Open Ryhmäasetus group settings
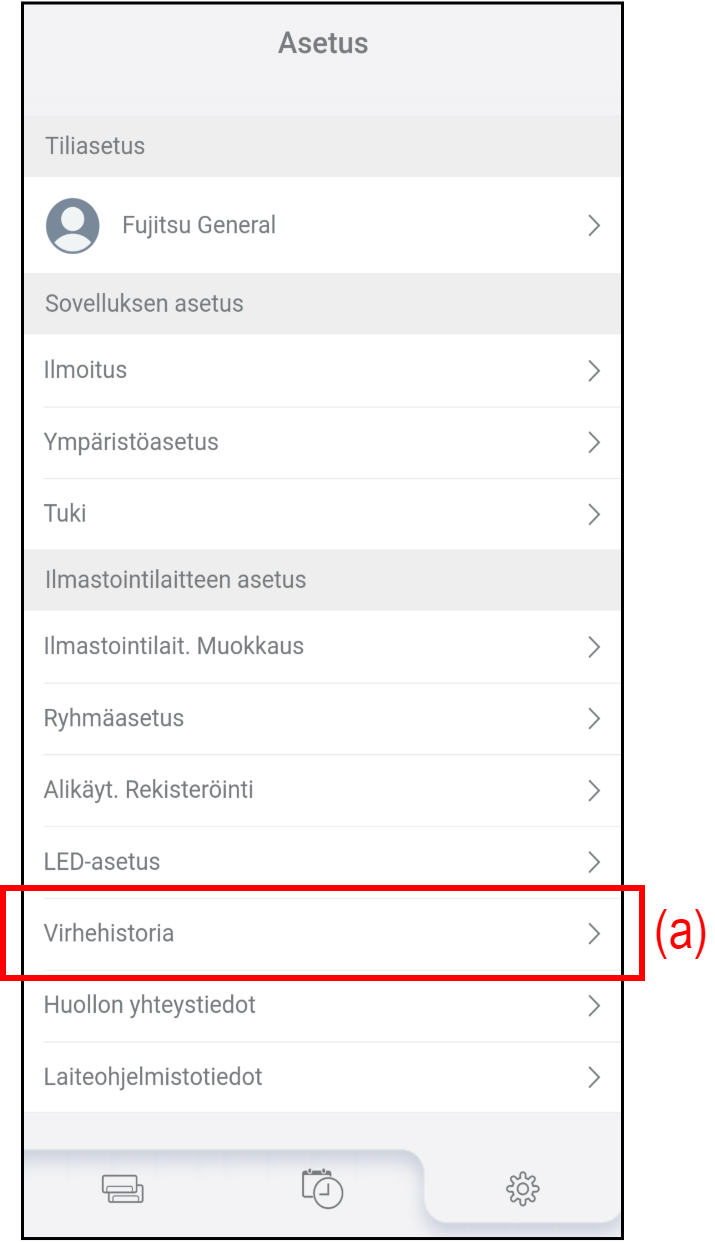Screen dimensions: 715x1243 click(x=114, y=718)
